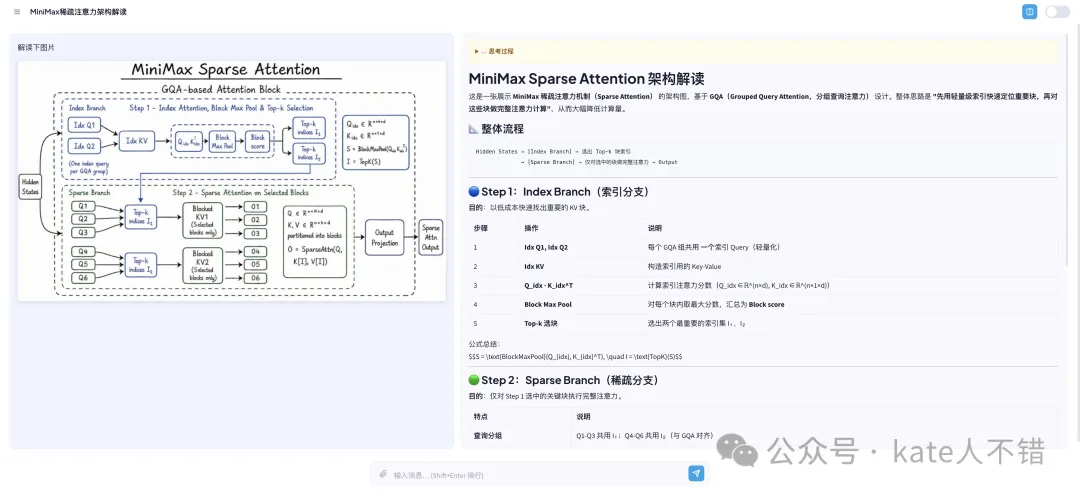Click the 公式总结 label
The width and height of the screenshot is (1080, 495).
(x=485, y=344)
